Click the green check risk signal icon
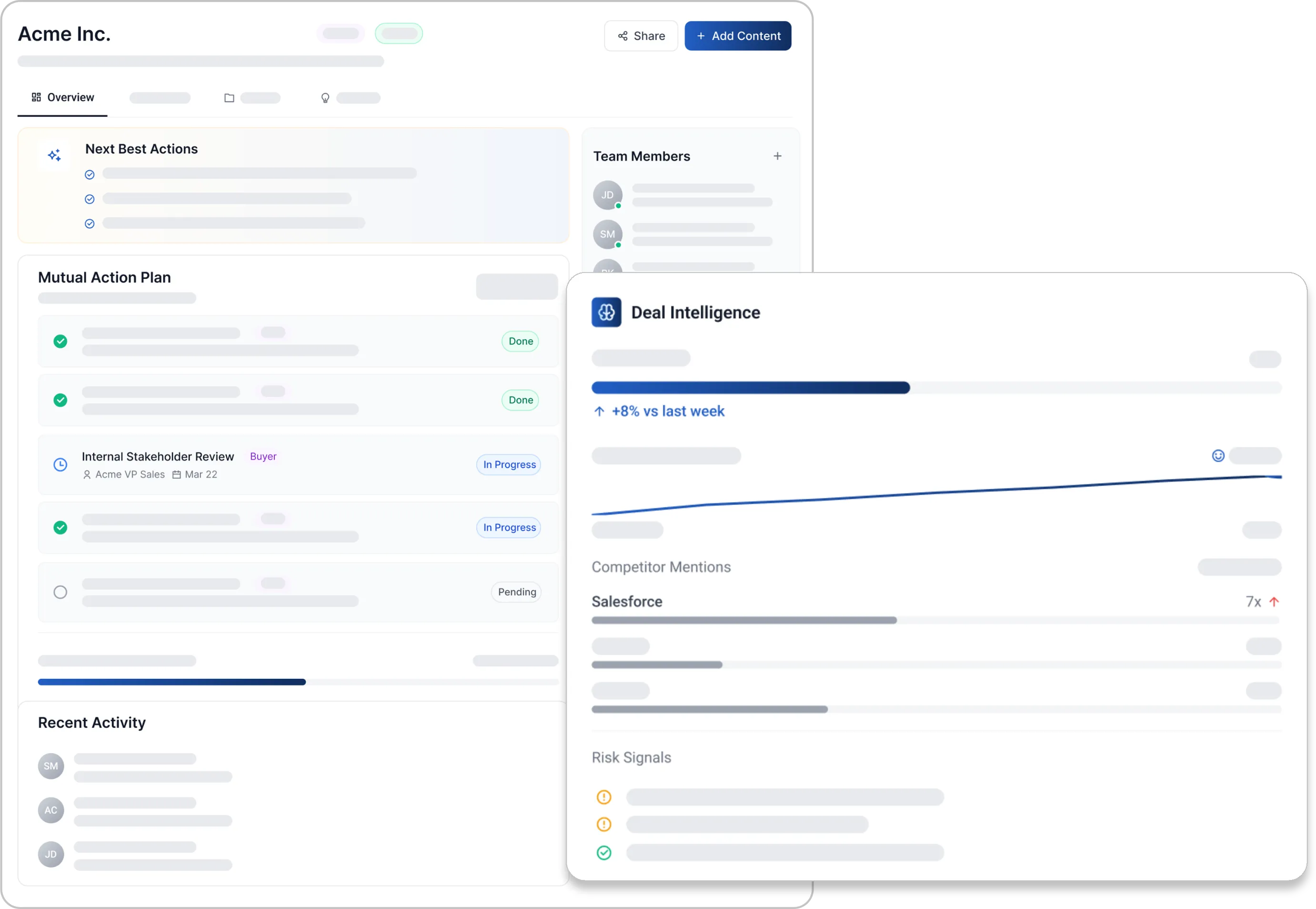The width and height of the screenshot is (1316, 909). click(603, 853)
